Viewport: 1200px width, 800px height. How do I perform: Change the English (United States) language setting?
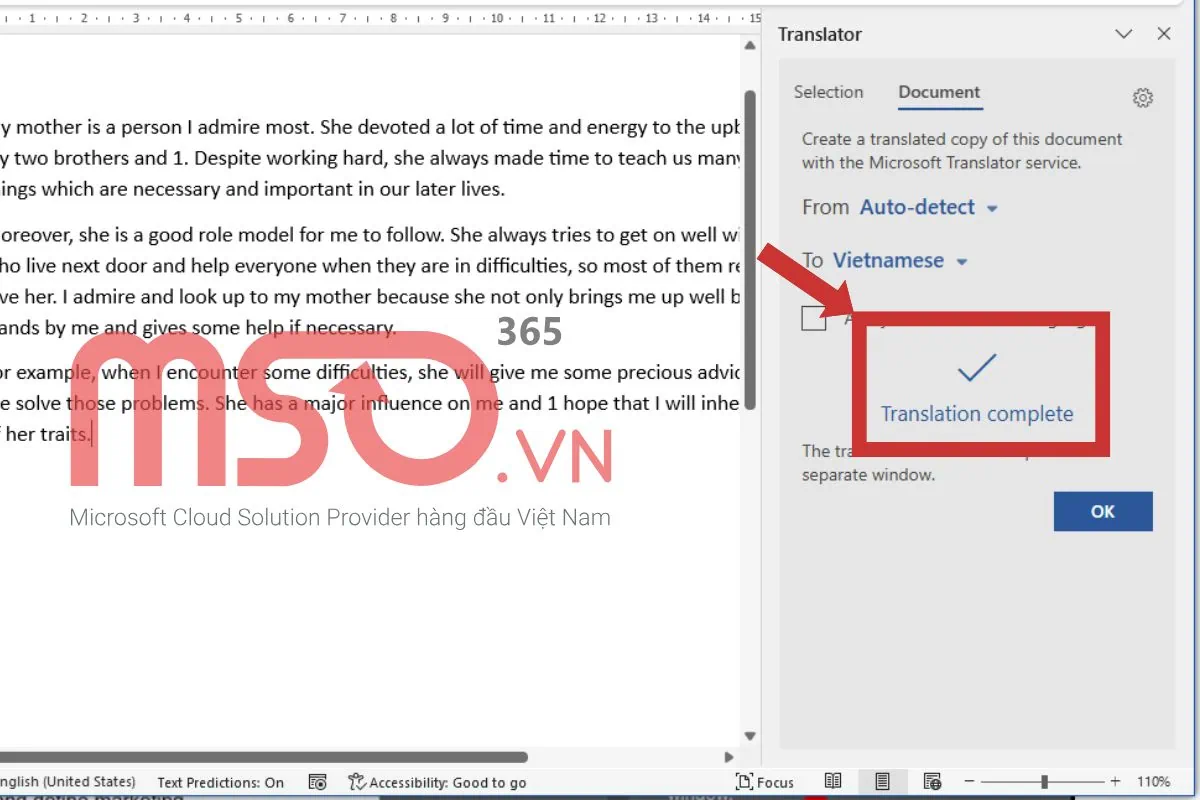pos(65,782)
